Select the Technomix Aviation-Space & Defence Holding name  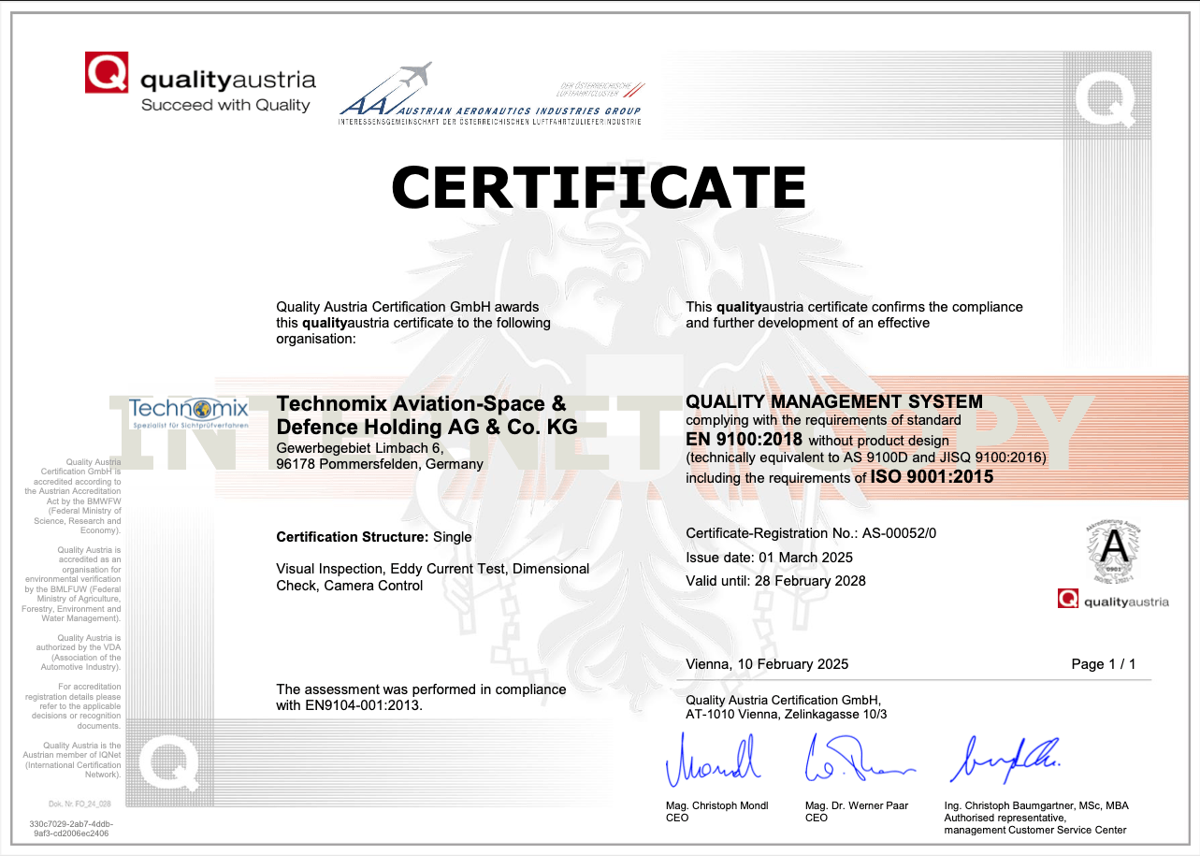427,415
